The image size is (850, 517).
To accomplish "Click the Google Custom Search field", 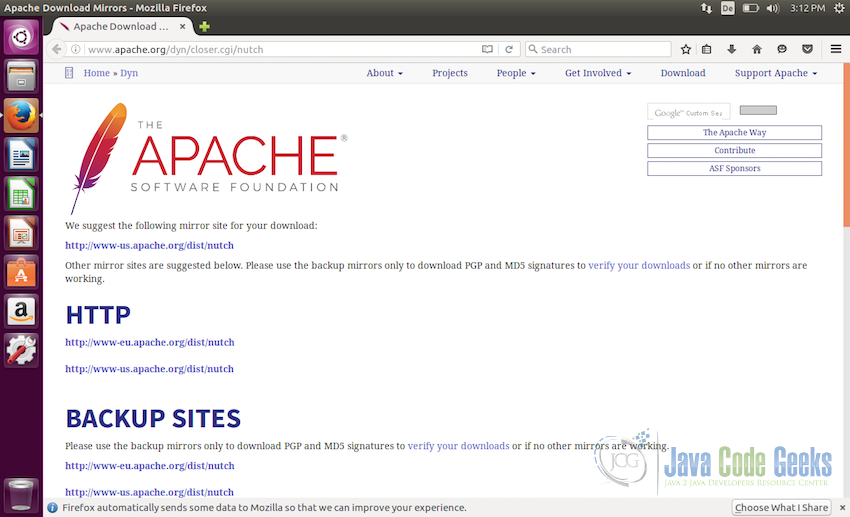I will tap(688, 112).
